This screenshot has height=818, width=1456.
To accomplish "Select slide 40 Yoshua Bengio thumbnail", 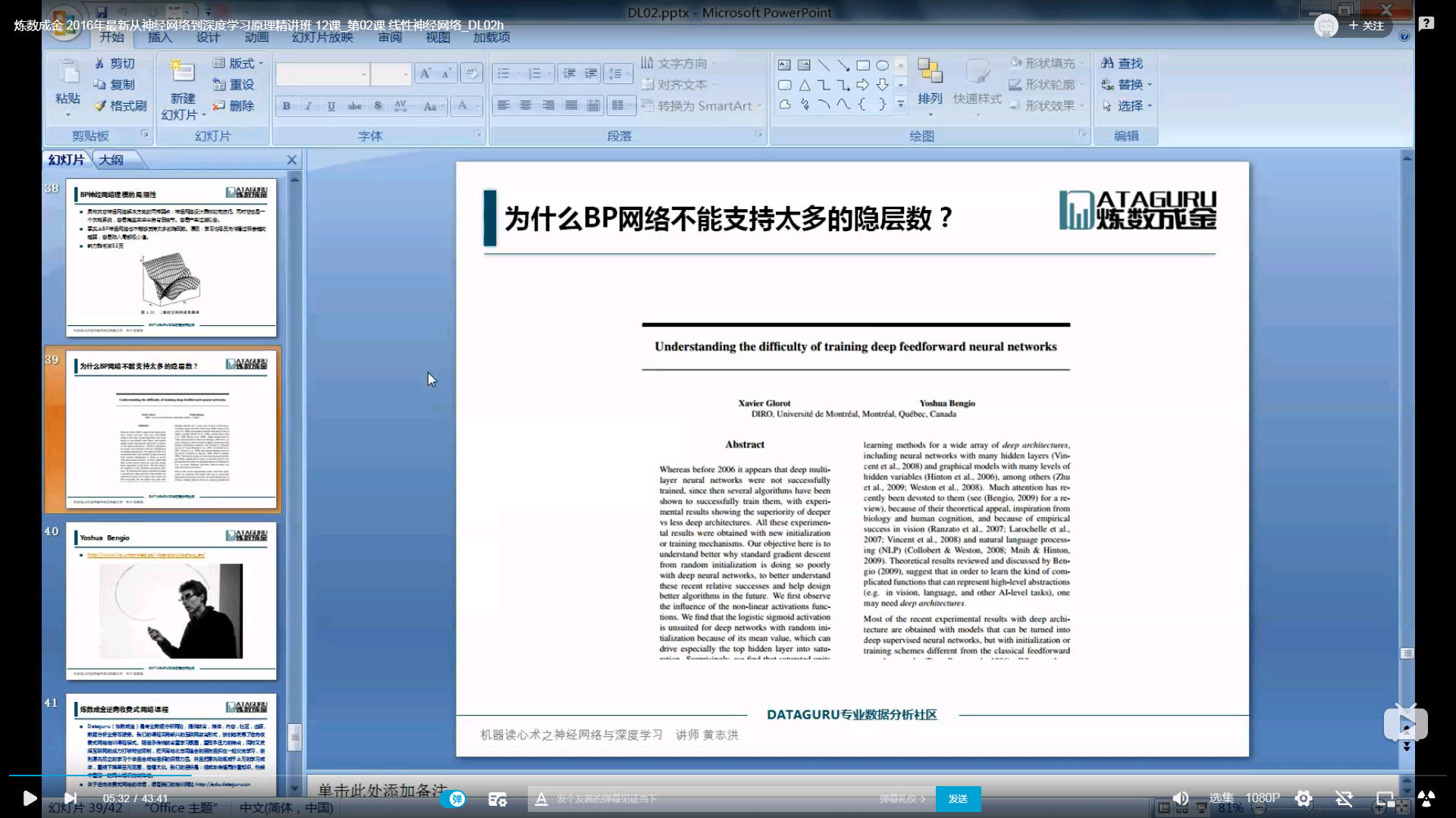I will 171,600.
